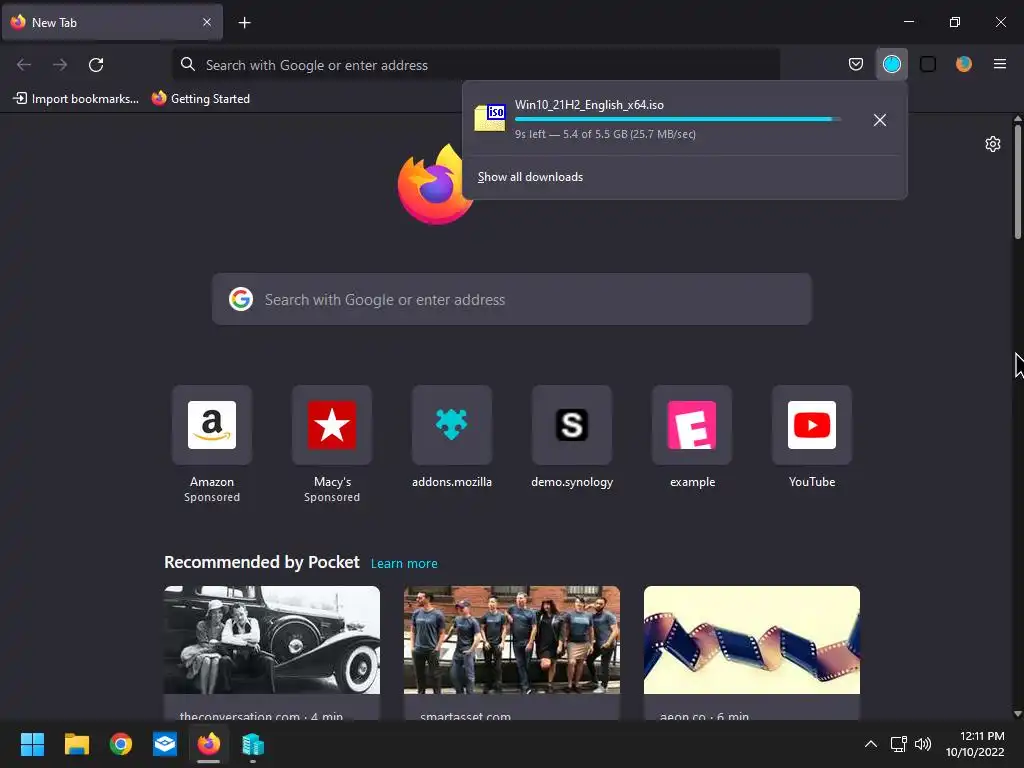Open the teal building-icon app on the taskbar
The height and width of the screenshot is (768, 1024).
[253, 744]
